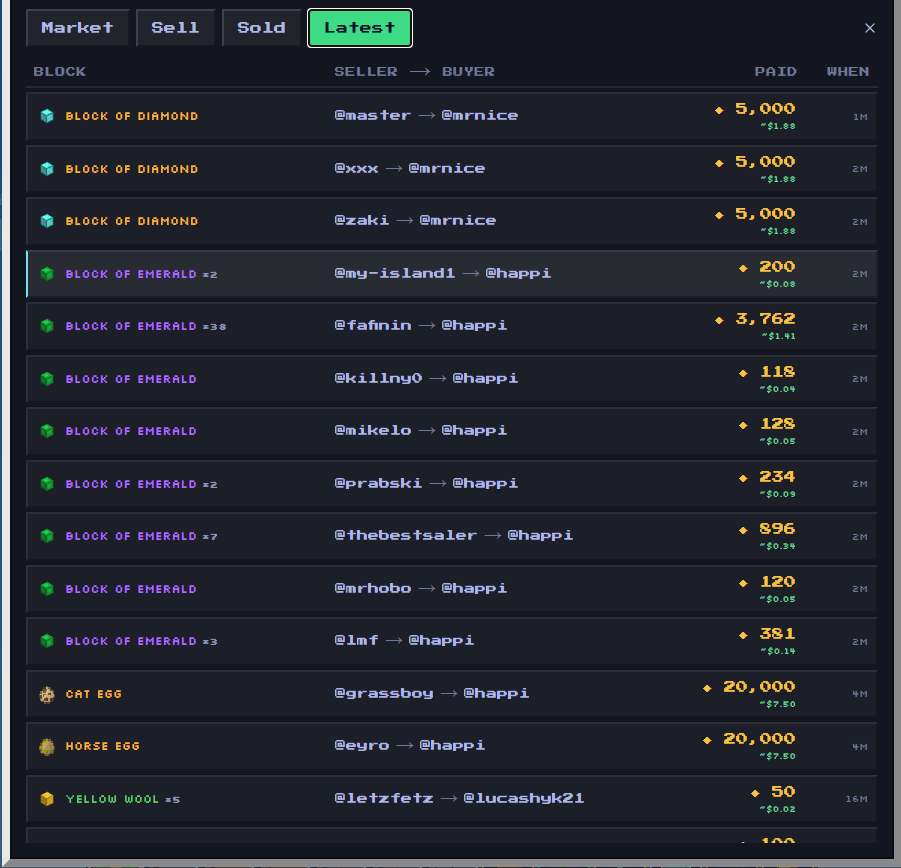The width and height of the screenshot is (901, 868).
Task: Click emerald block icon in @thebestsaler row
Action: 47,536
